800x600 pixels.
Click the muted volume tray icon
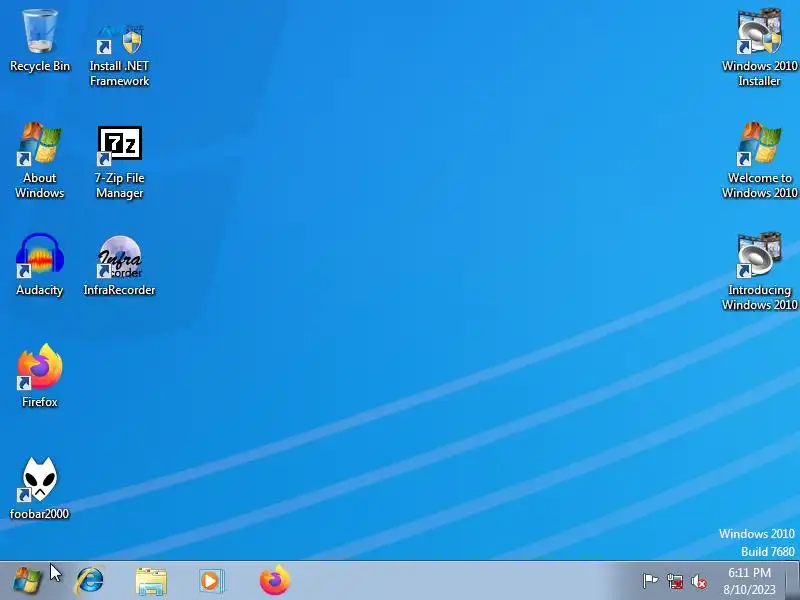click(699, 581)
